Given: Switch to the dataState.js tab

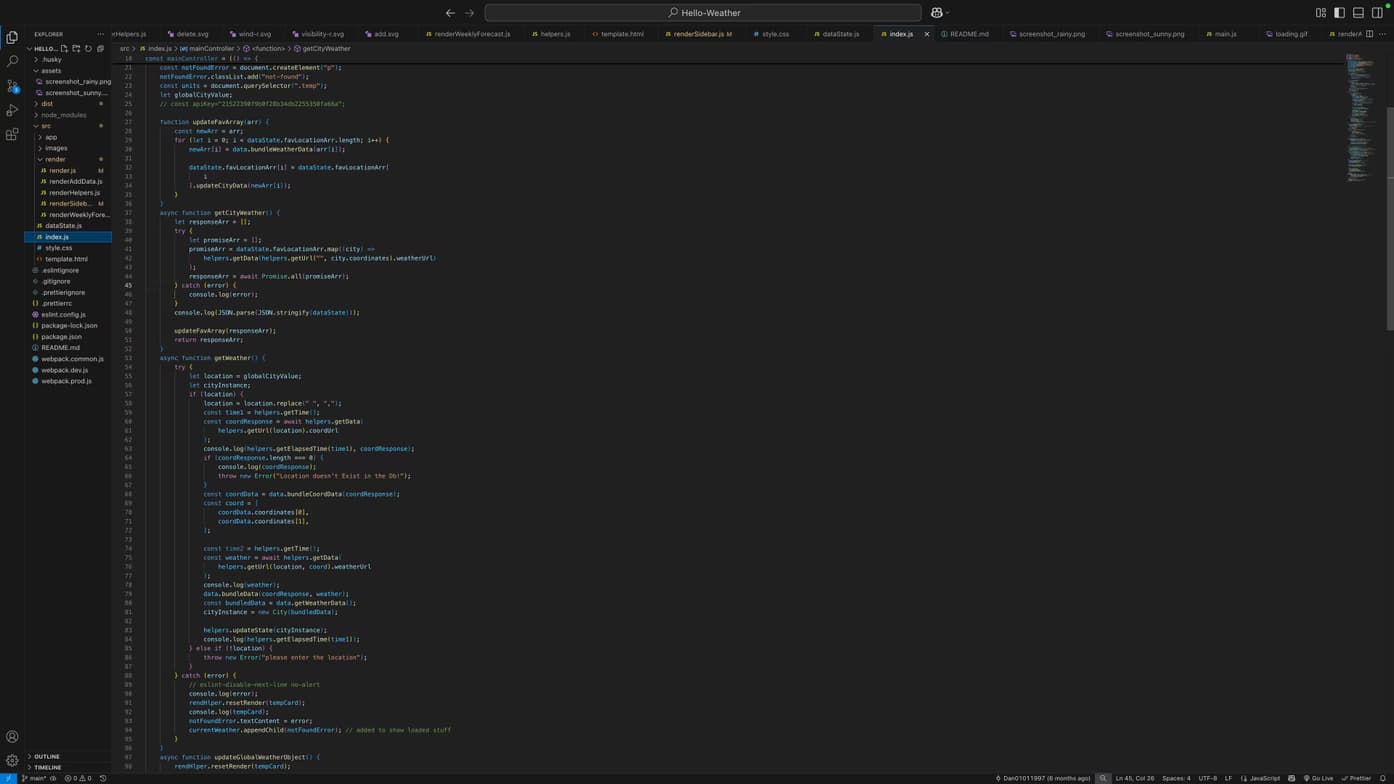Looking at the screenshot, I should pyautogui.click(x=840, y=34).
